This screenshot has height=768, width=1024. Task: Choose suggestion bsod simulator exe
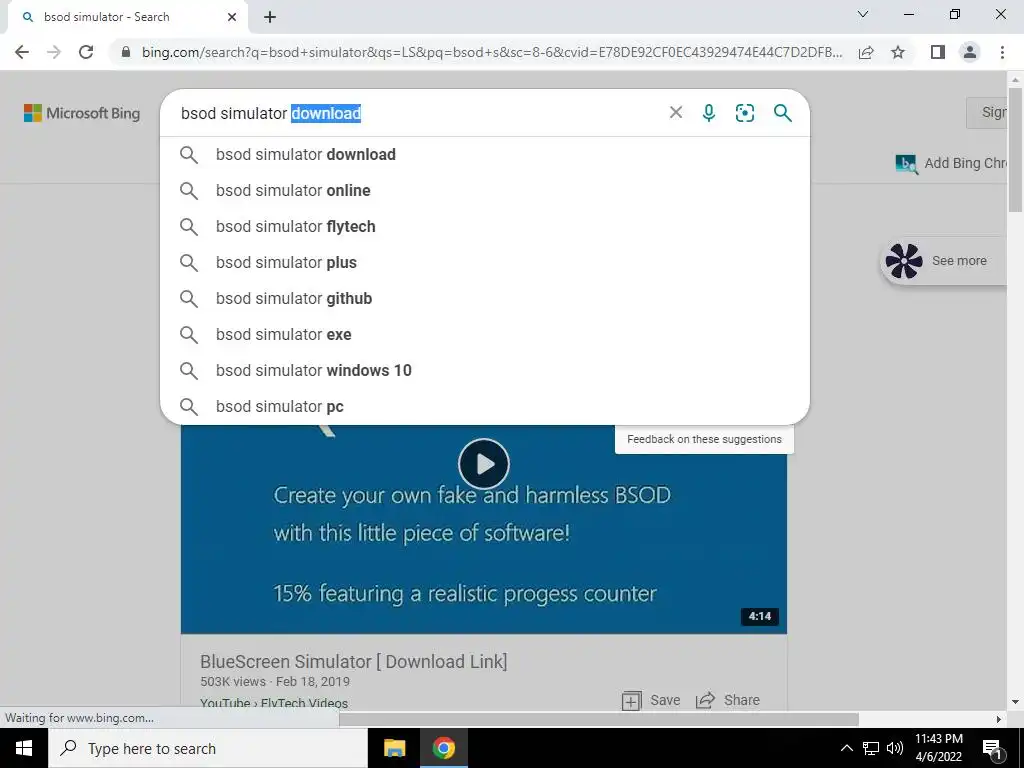click(485, 334)
